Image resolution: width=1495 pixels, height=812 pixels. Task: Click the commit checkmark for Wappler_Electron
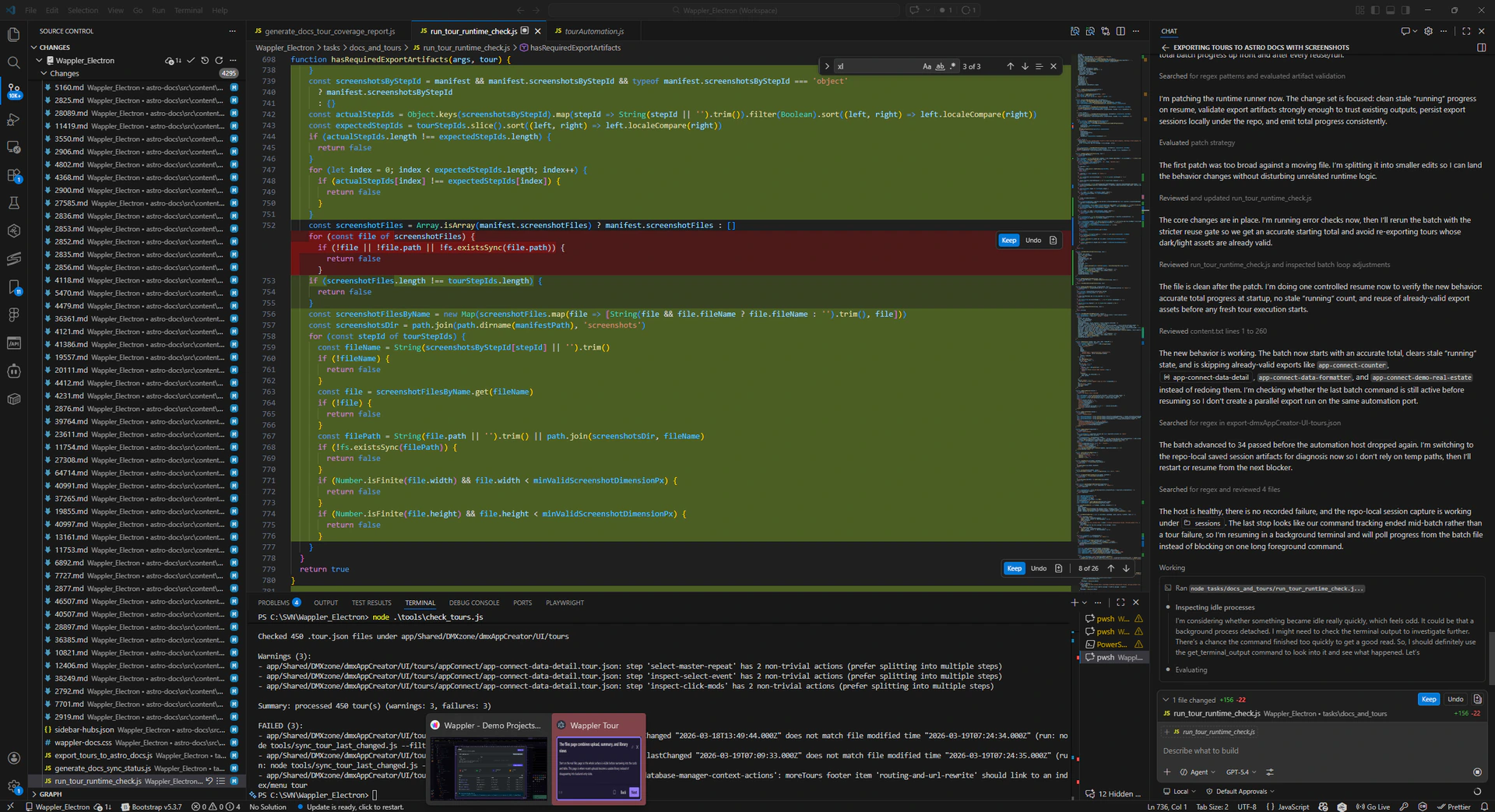[191, 61]
